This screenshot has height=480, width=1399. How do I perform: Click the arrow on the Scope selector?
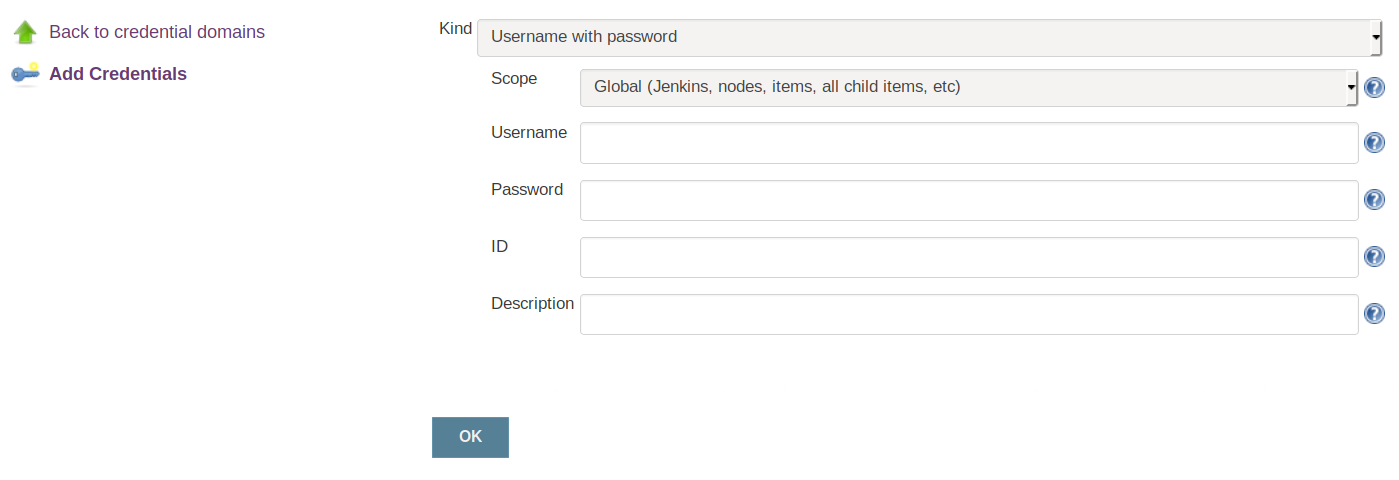tap(1352, 87)
